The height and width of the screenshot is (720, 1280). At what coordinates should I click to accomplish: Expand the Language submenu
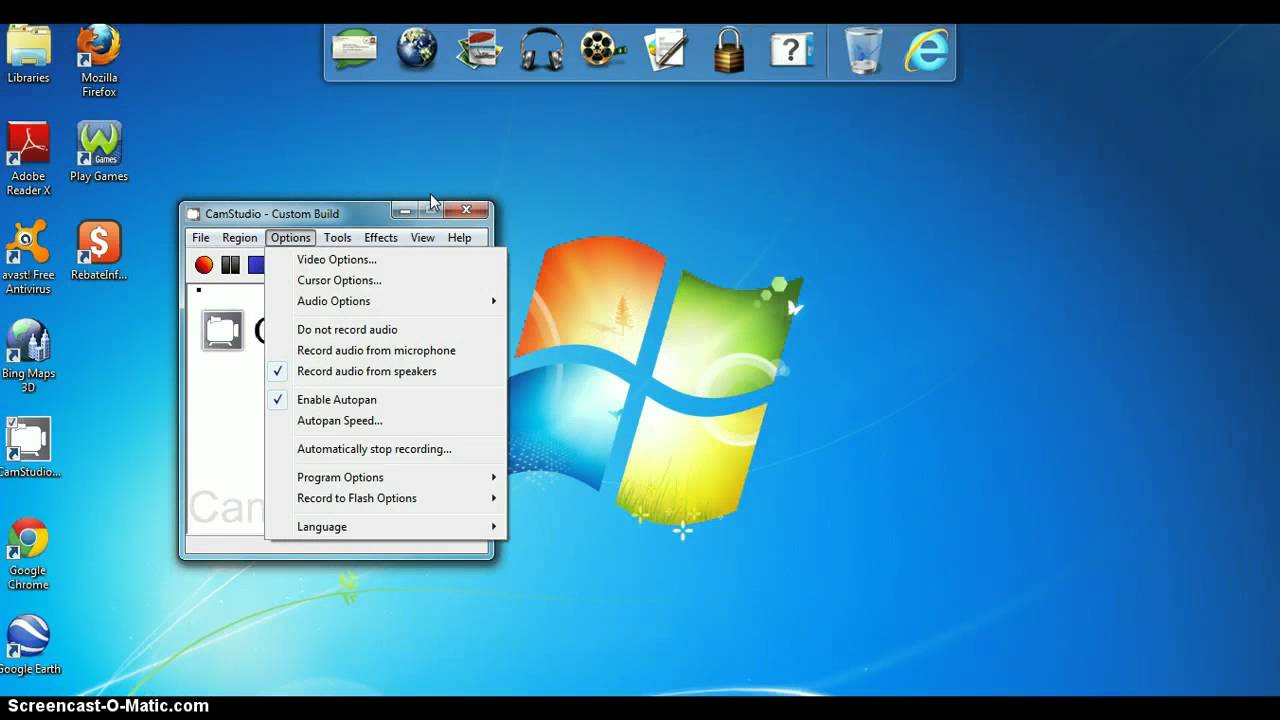tap(386, 526)
